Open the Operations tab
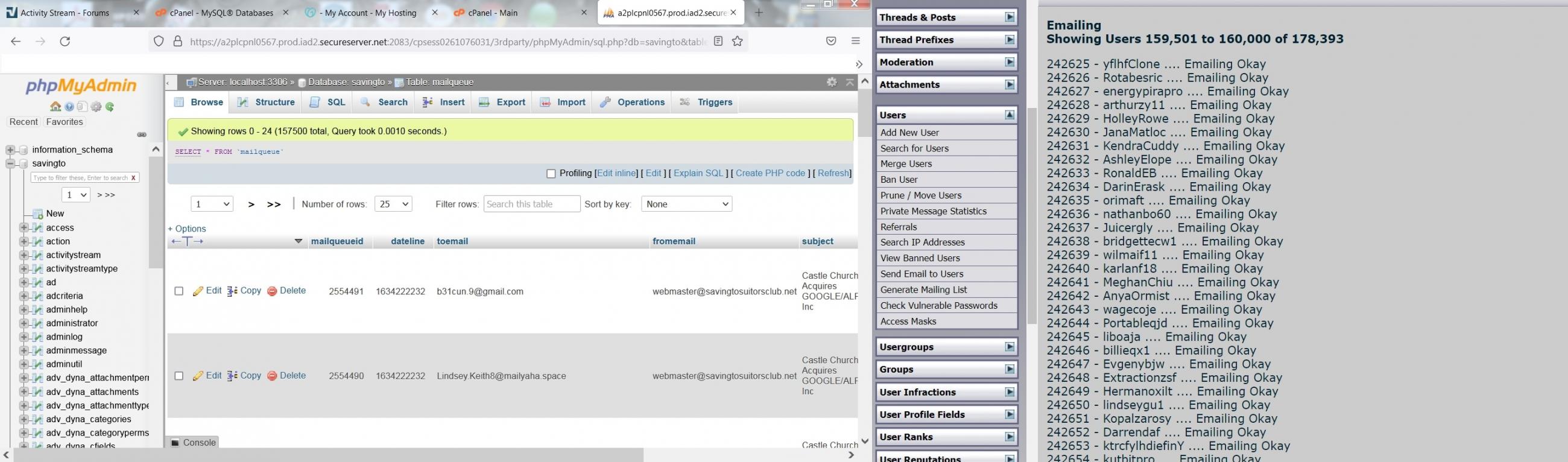1568x462 pixels. [633, 103]
